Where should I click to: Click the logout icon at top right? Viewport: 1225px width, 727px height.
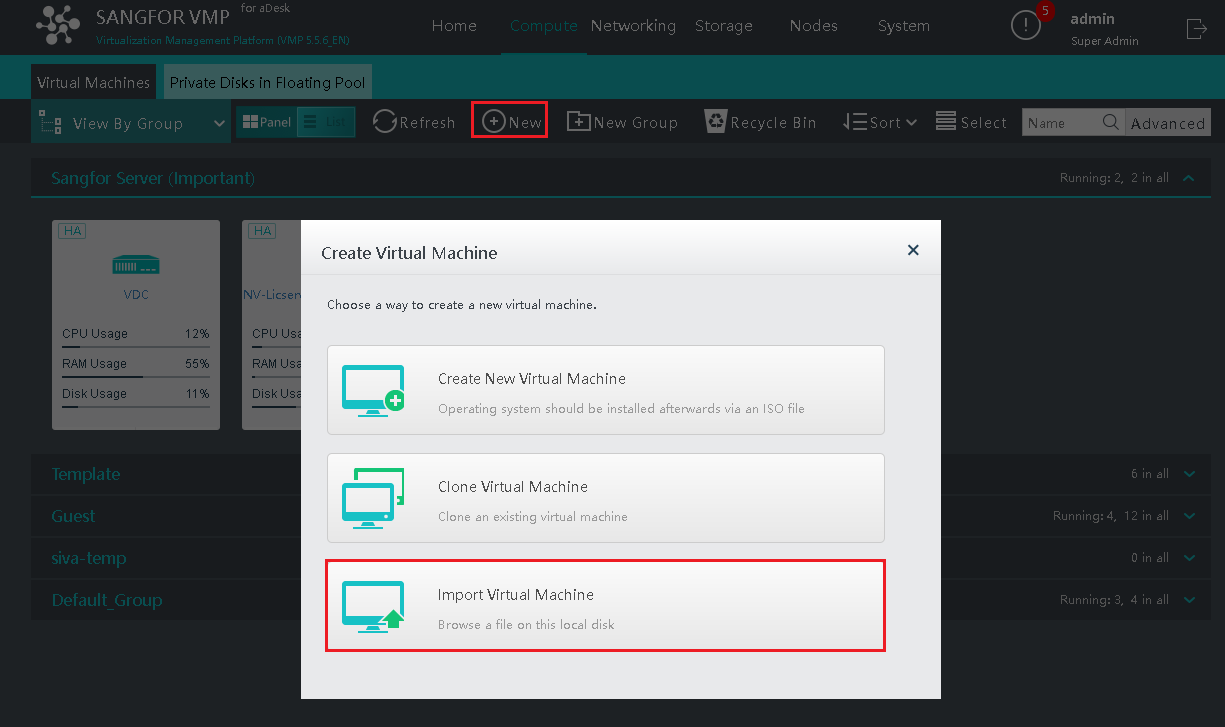point(1196,28)
